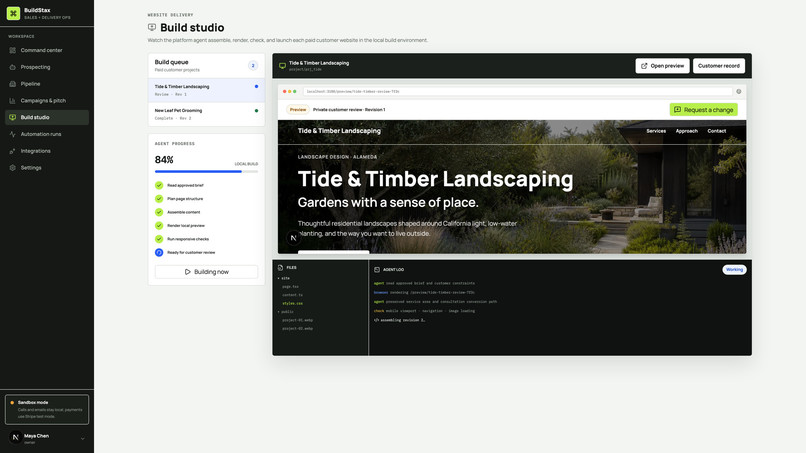Viewport: 806px width, 453px height.
Task: Select Tide & Timber Landscaping in build queue
Action: [206, 90]
